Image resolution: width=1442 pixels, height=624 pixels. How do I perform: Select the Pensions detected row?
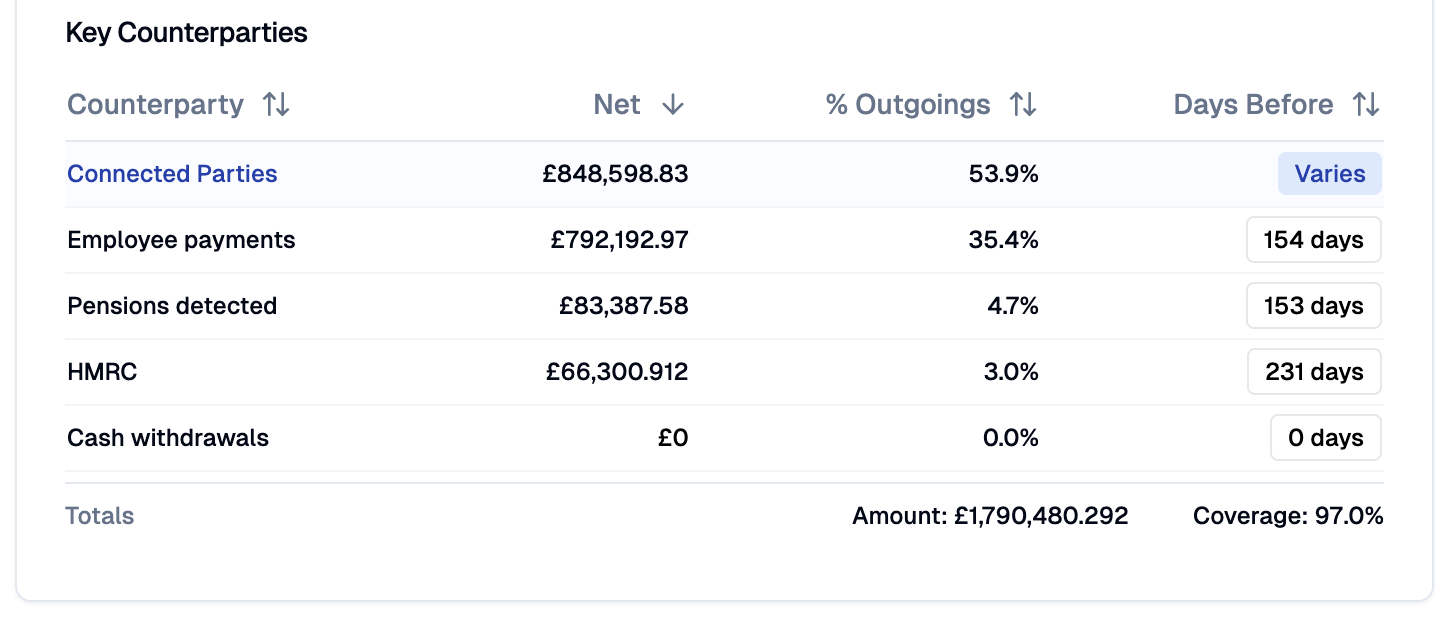(171, 305)
